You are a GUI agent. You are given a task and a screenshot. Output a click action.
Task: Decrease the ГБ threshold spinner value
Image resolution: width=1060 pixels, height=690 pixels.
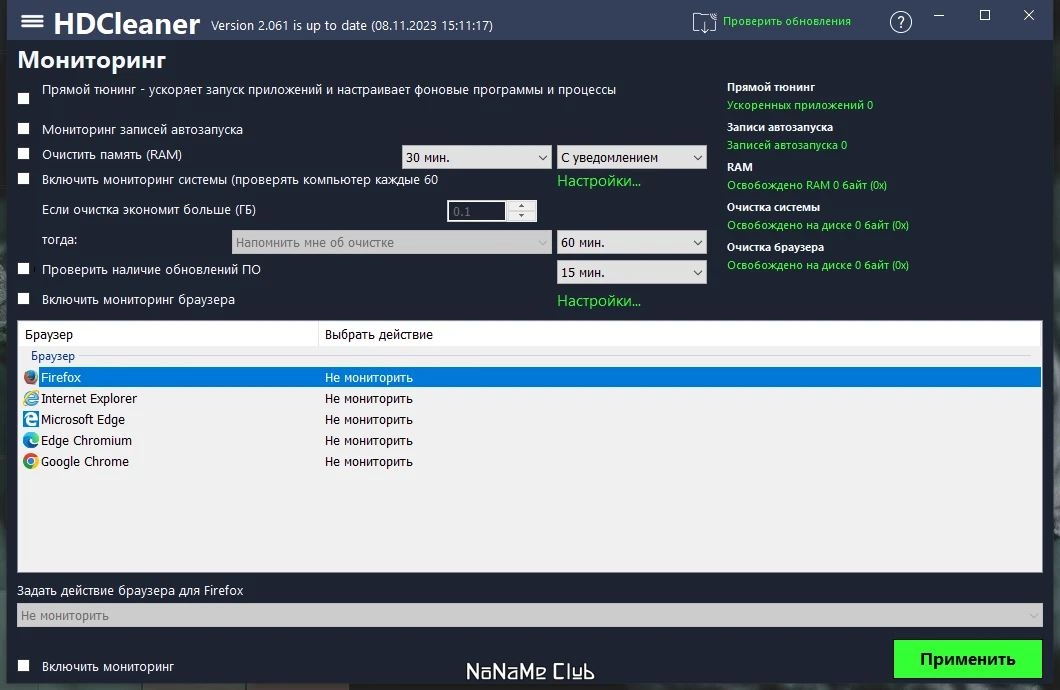click(x=521, y=216)
